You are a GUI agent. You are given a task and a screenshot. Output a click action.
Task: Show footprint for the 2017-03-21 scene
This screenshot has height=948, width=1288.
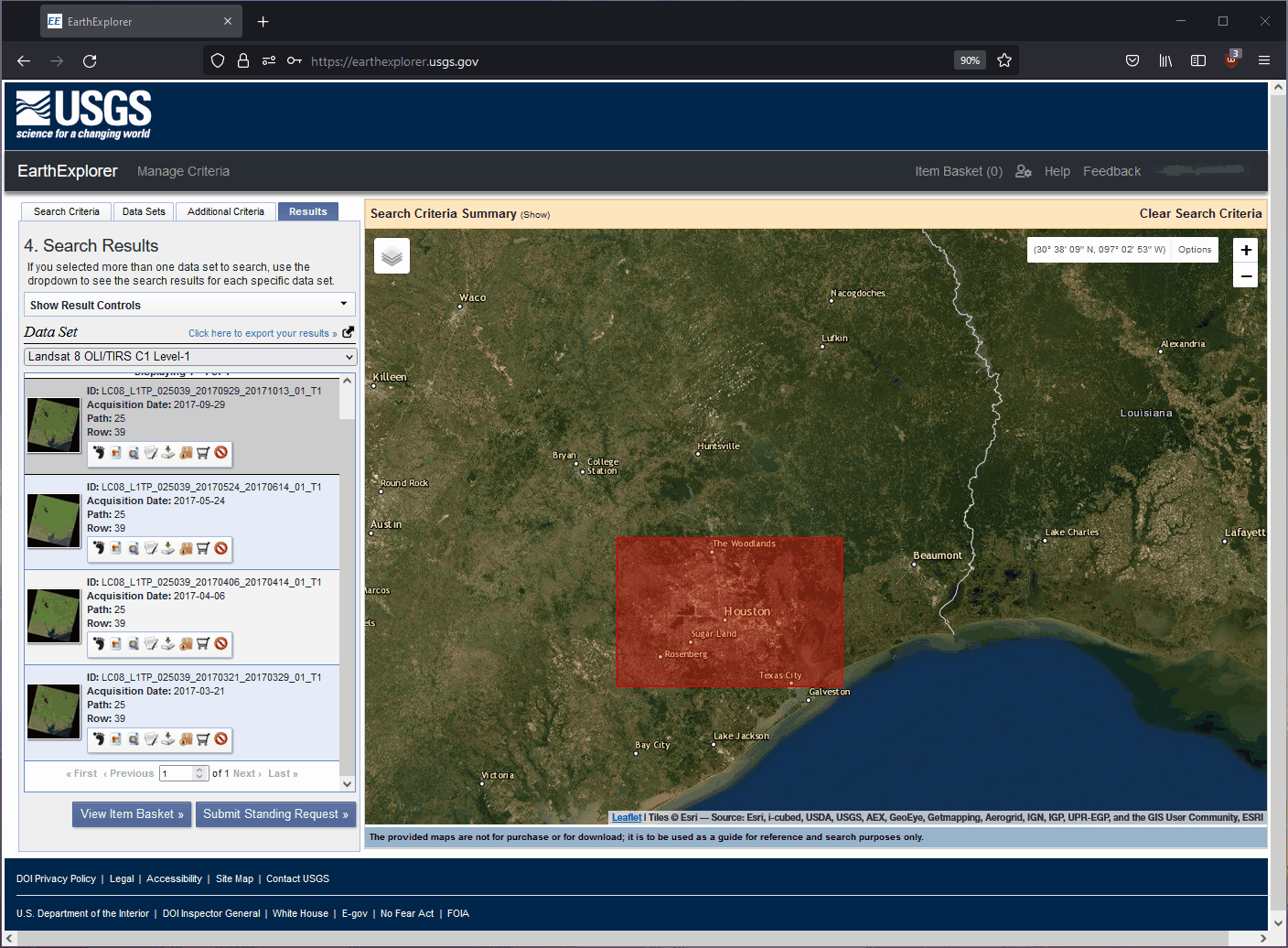99,738
